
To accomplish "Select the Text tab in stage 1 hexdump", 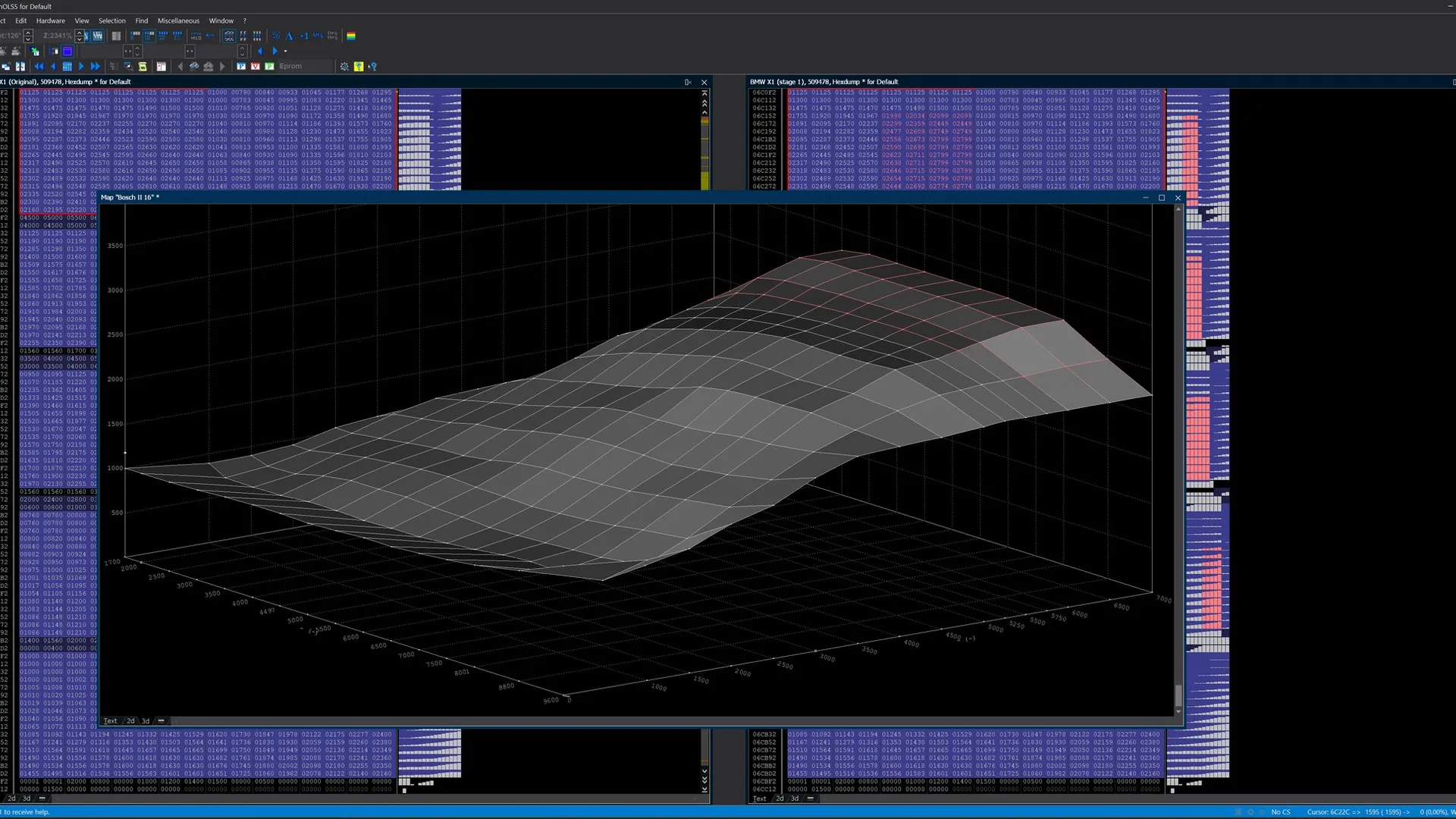I will (759, 799).
